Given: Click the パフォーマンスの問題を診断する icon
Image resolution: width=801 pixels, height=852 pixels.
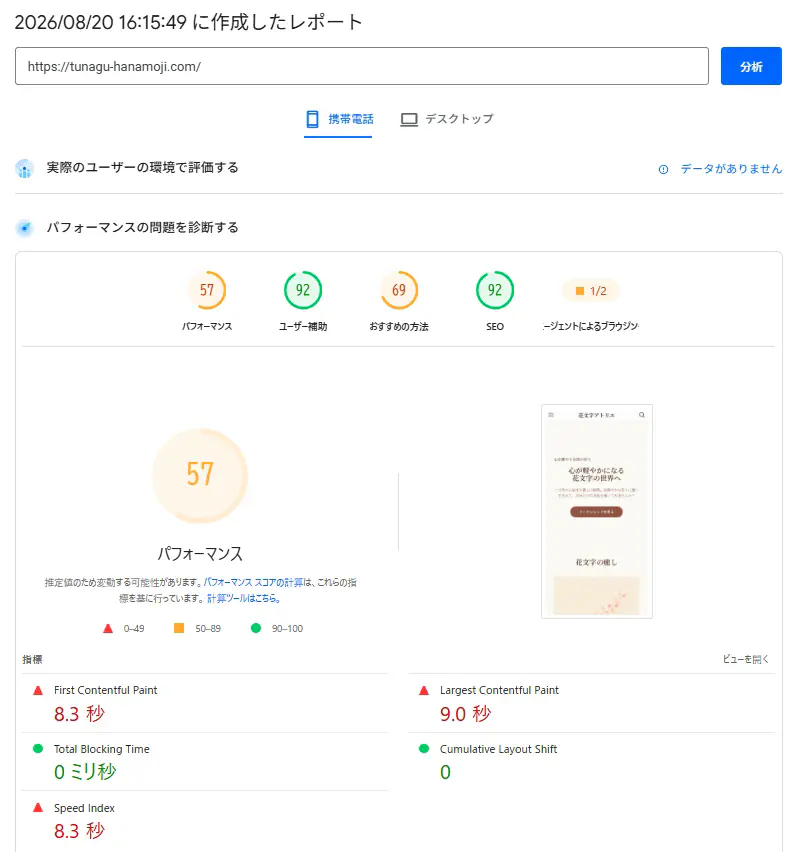Looking at the screenshot, I should point(24,228).
